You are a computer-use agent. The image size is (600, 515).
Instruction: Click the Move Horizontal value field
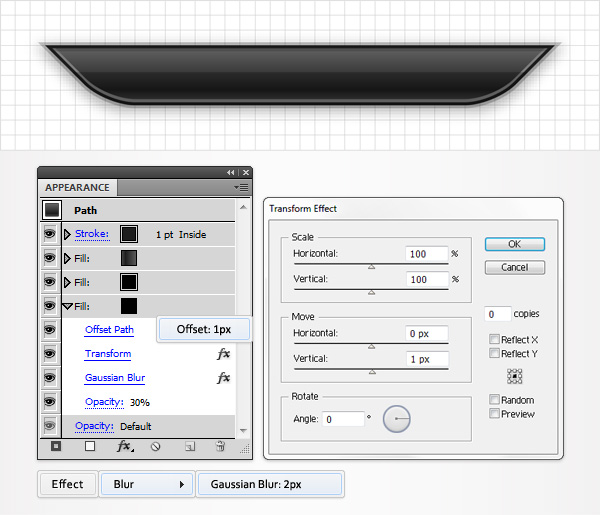426,333
